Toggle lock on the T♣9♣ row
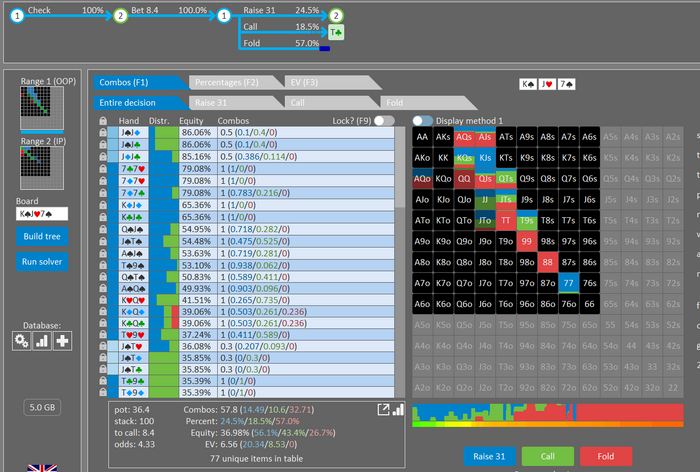 tap(103, 381)
